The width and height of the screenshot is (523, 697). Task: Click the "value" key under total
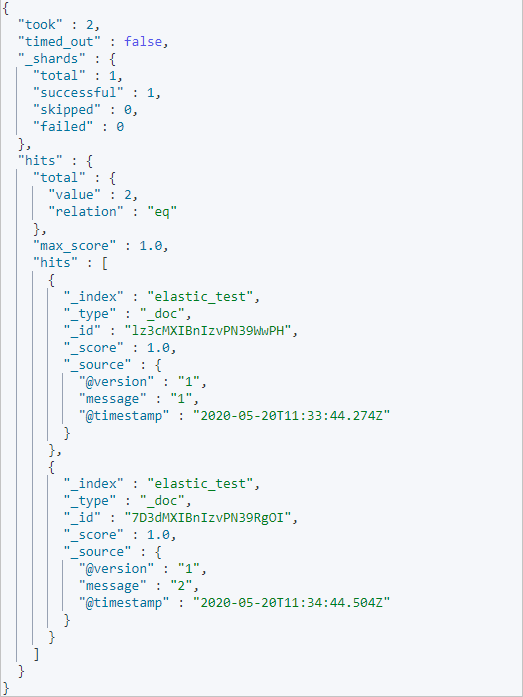(x=75, y=195)
